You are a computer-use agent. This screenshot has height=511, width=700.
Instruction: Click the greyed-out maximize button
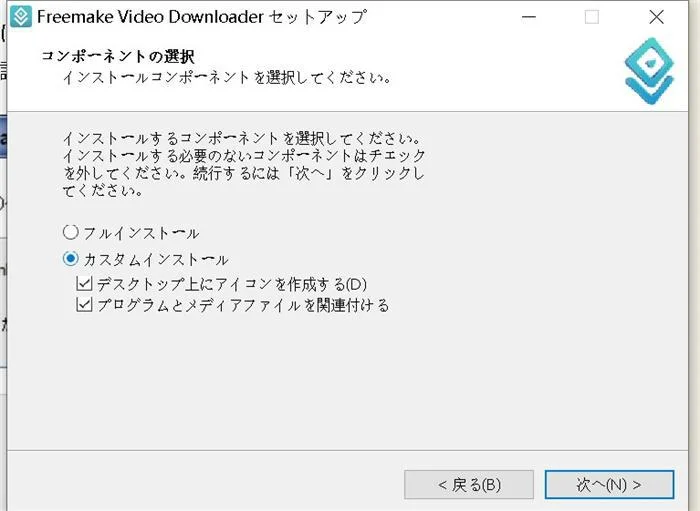(x=591, y=17)
